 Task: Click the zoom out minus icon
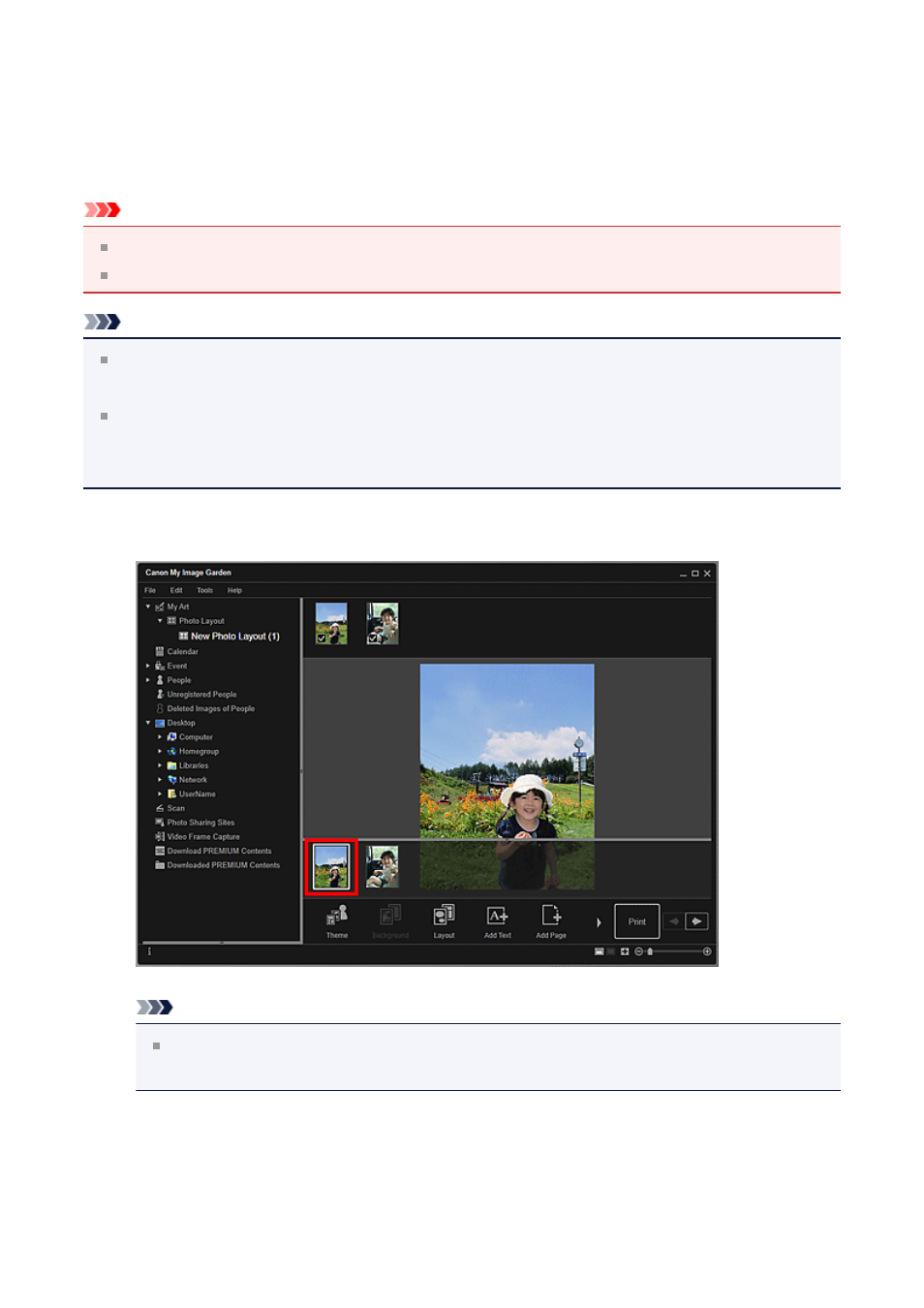638,951
